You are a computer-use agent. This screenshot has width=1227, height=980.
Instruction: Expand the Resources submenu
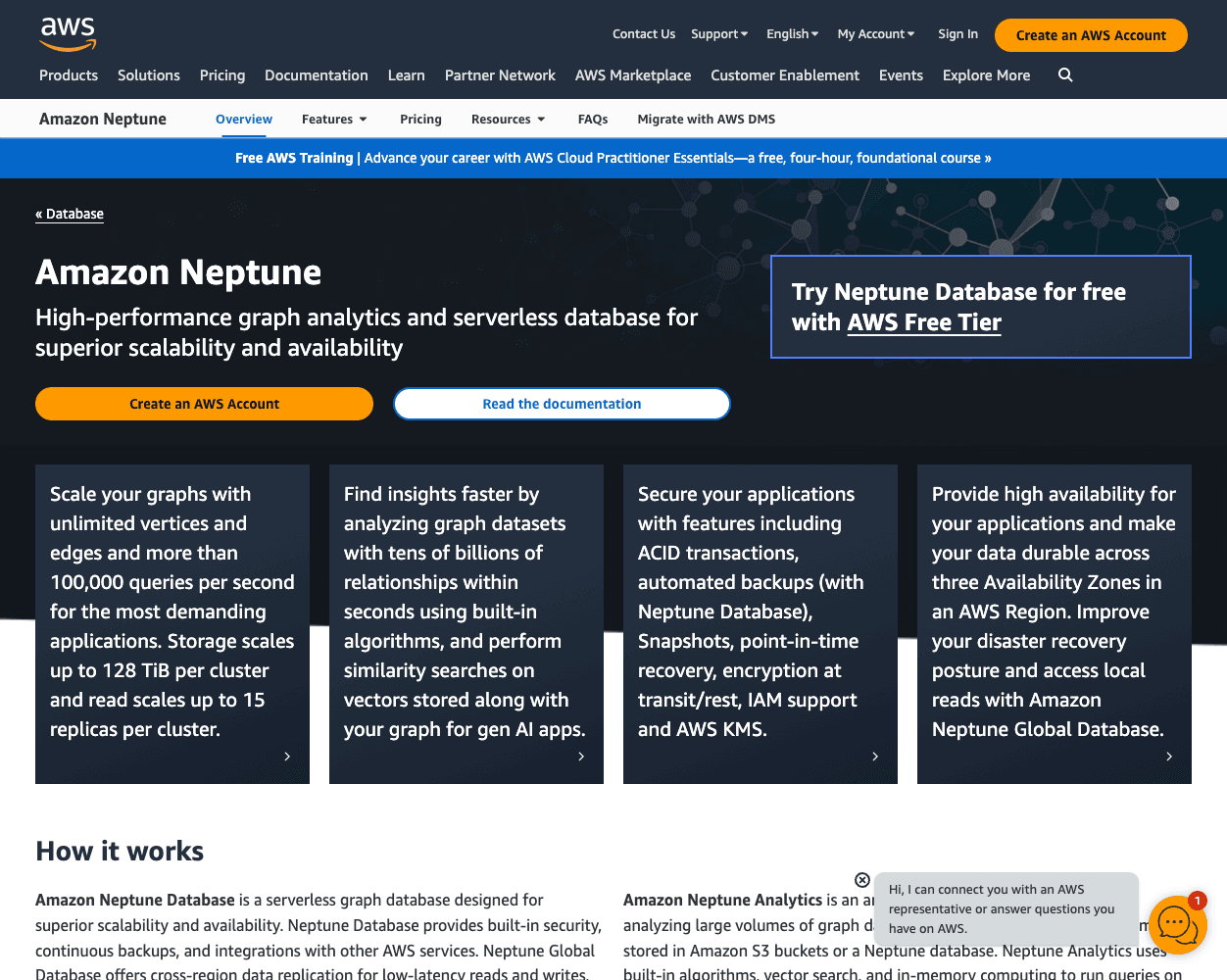[x=508, y=120]
